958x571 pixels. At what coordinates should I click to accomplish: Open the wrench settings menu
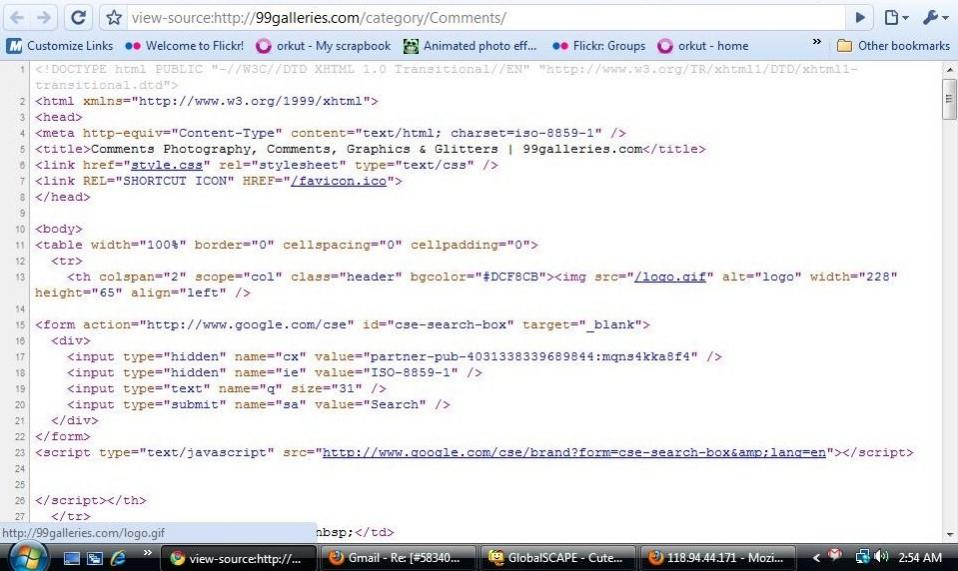click(934, 18)
